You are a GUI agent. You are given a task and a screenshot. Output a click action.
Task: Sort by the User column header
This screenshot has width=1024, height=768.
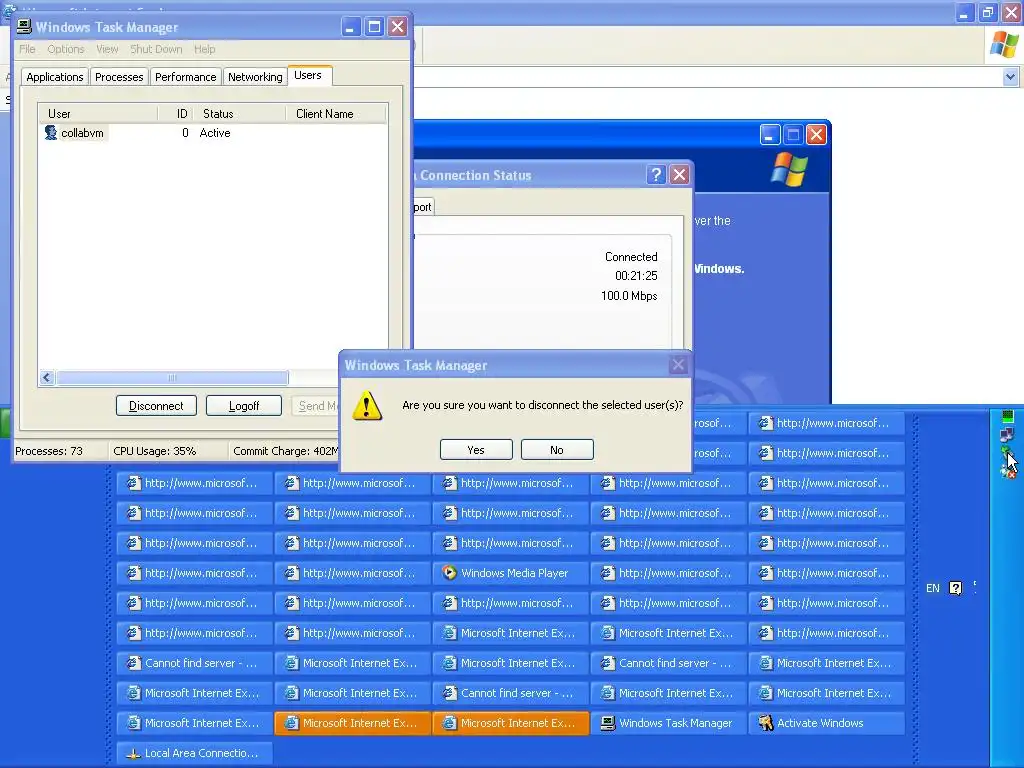pyautogui.click(x=98, y=114)
